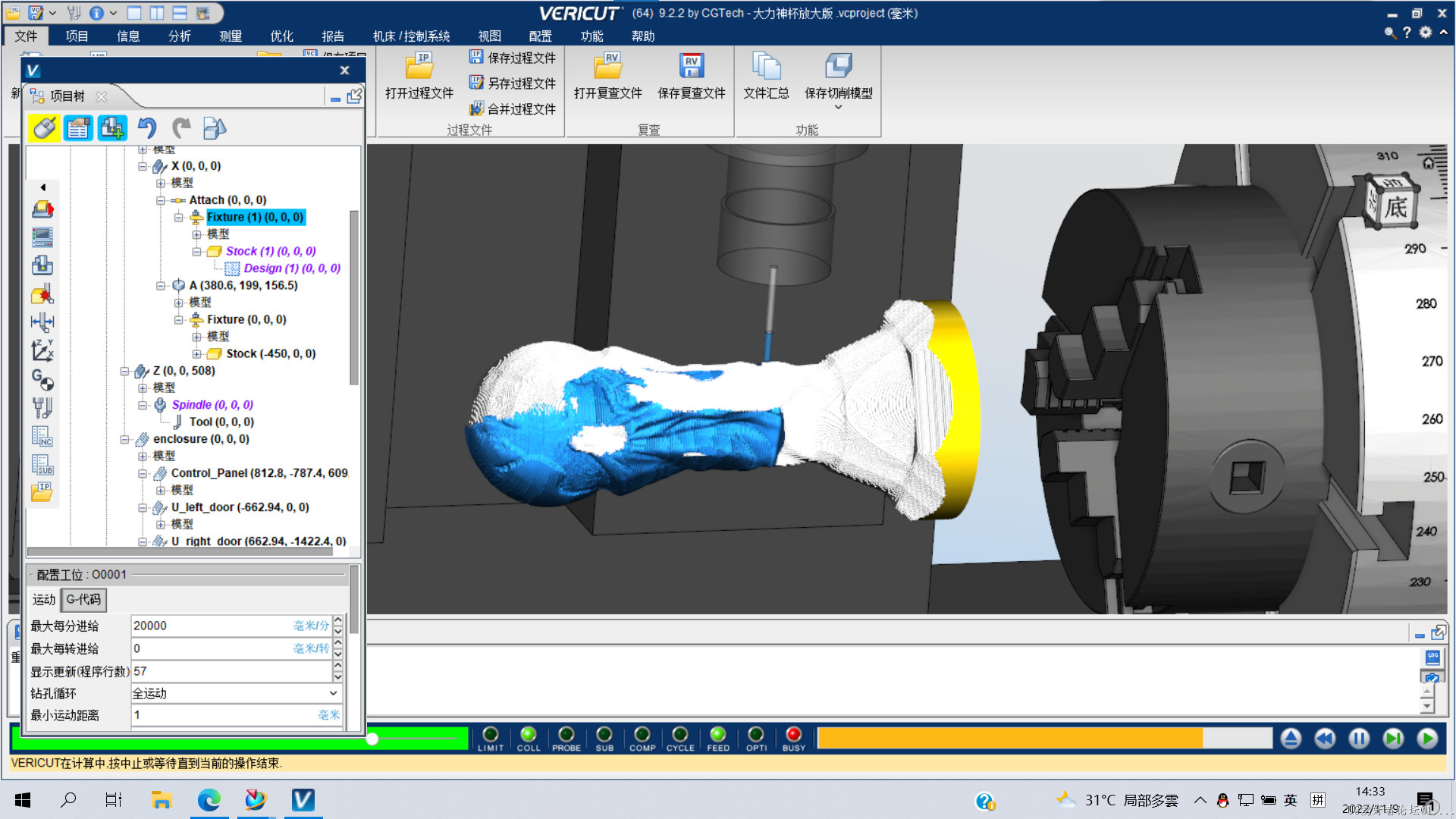Click the 底 view cube face
This screenshot has height=819, width=1456.
(x=1395, y=207)
